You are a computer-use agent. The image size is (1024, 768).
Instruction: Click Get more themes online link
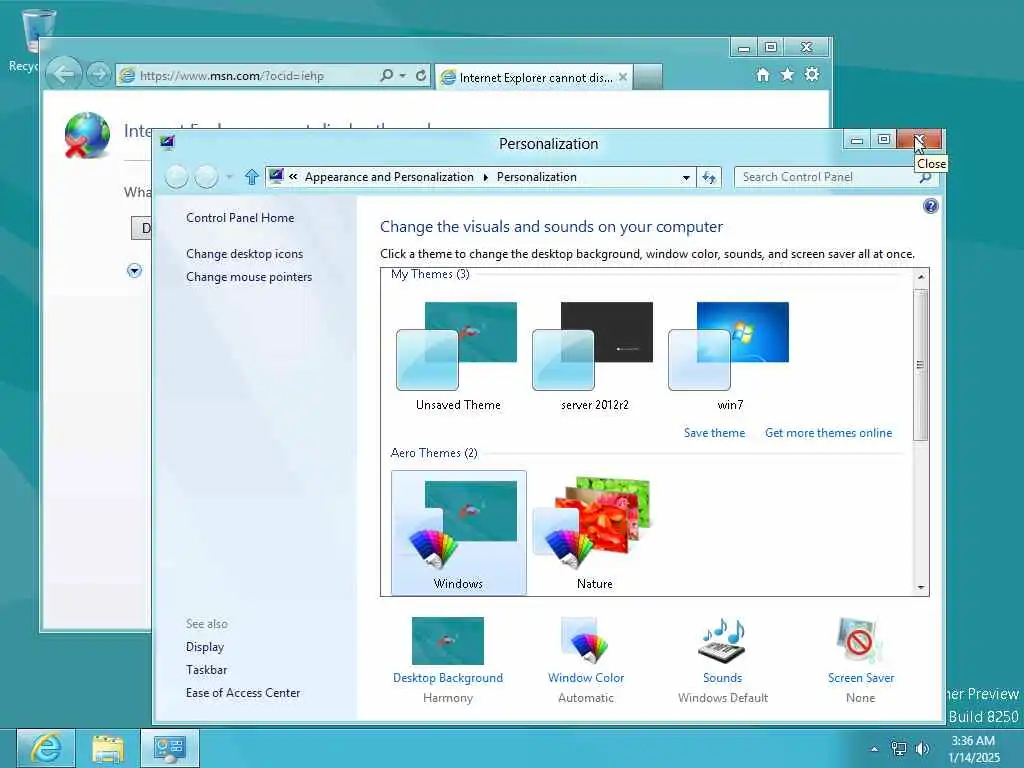[828, 432]
